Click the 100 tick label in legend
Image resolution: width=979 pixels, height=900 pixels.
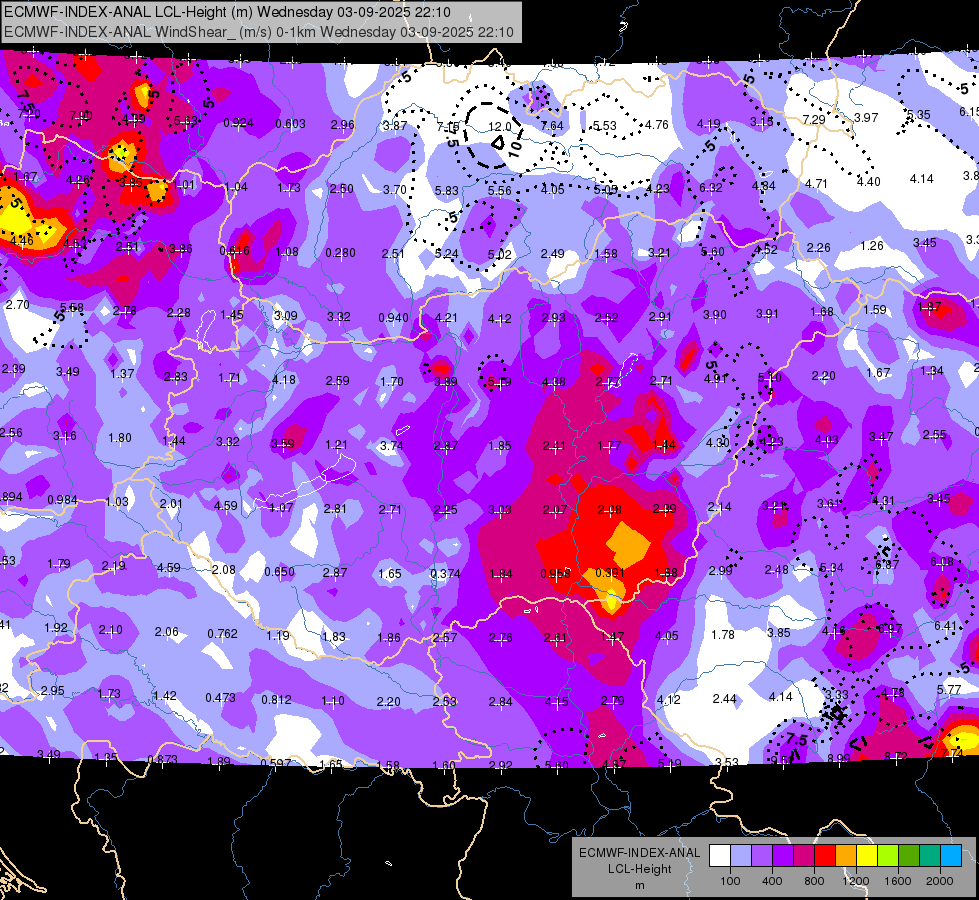tap(730, 881)
